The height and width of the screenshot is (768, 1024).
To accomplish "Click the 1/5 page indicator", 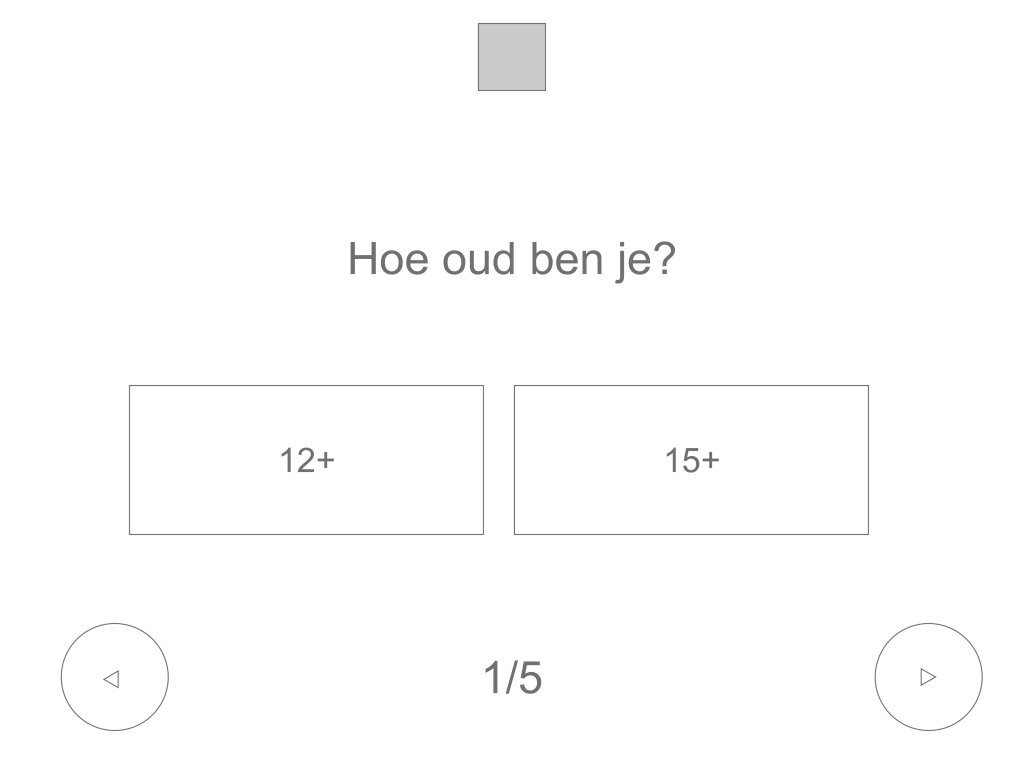I will point(512,677).
